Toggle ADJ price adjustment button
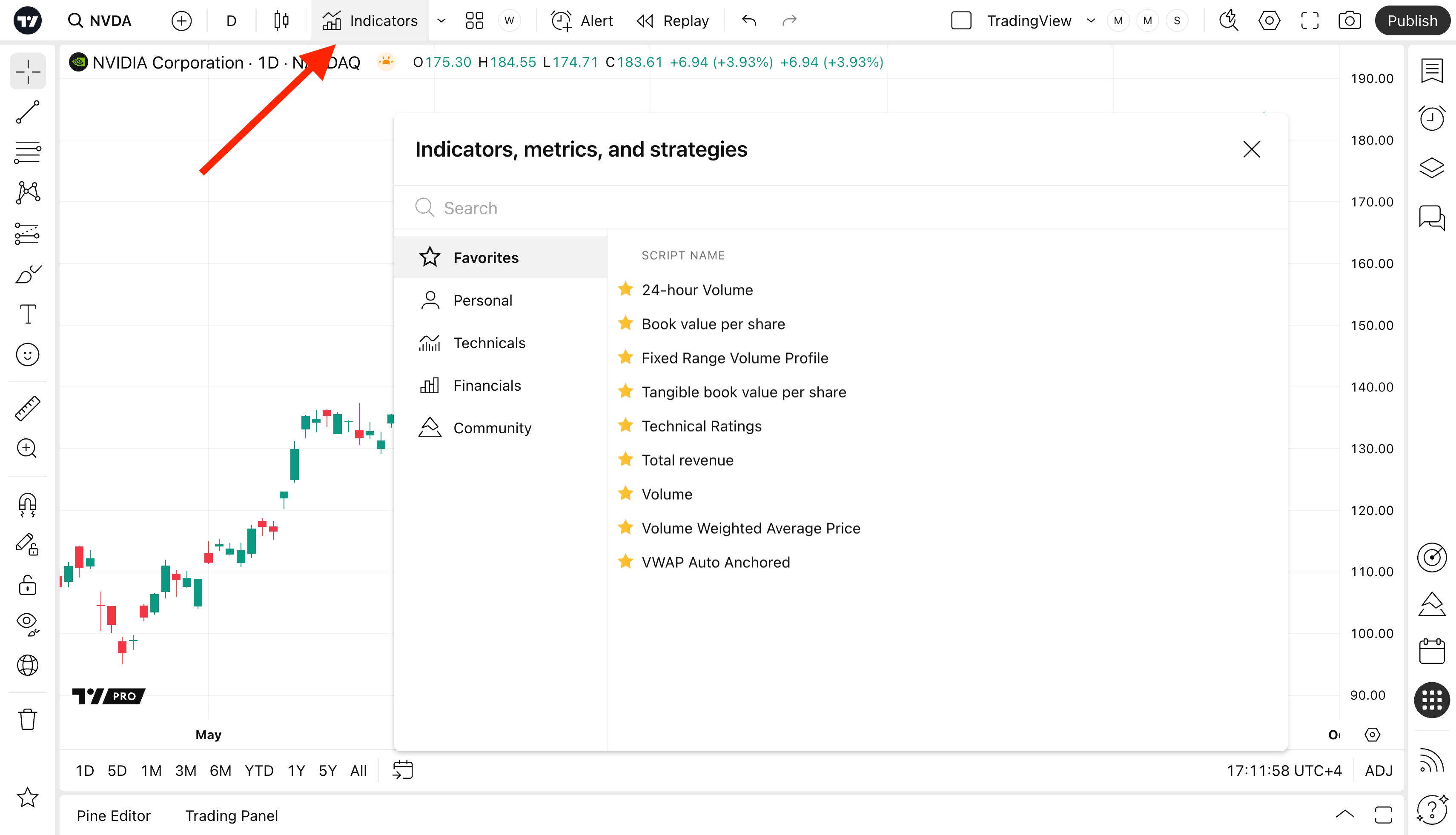The width and height of the screenshot is (1456, 835). click(x=1379, y=770)
